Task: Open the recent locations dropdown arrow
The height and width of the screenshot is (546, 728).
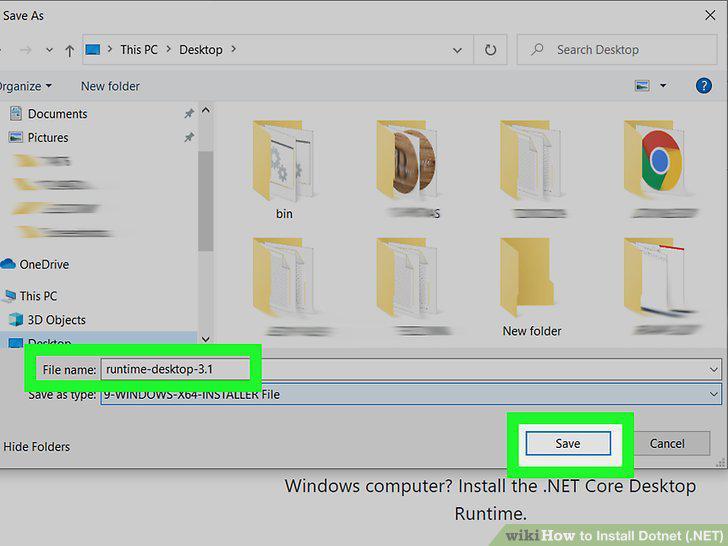Action: coord(49,50)
